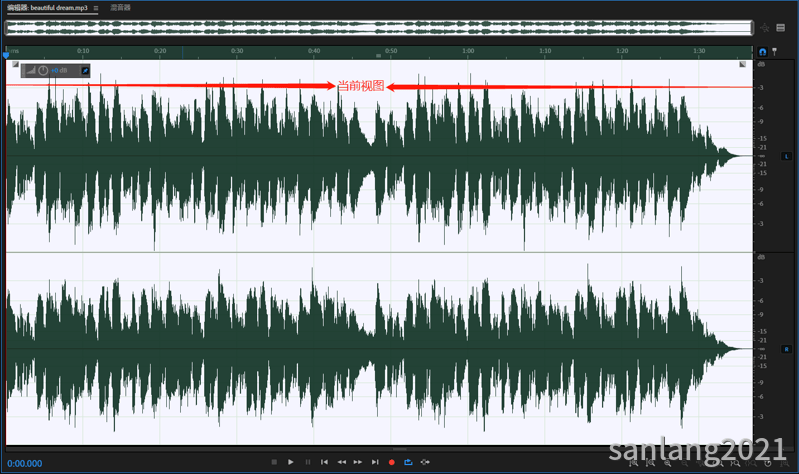Viewport: 799px width, 474px height.
Task: Click the Rewind transport icon
Action: tap(341, 462)
